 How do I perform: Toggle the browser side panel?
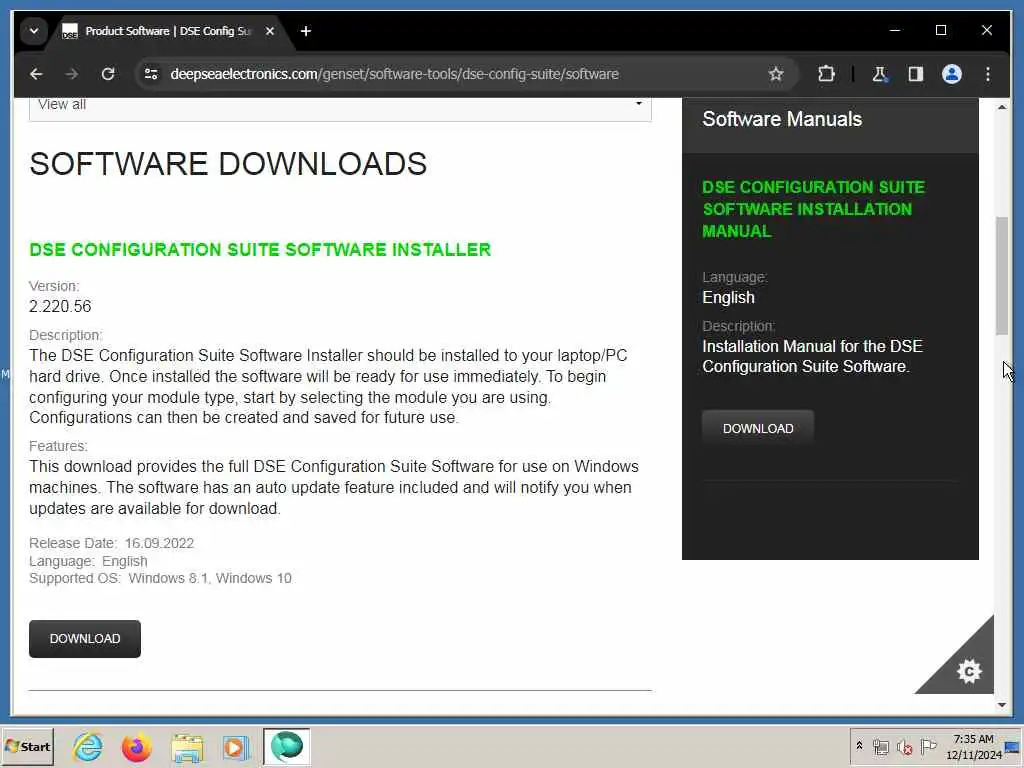click(916, 74)
